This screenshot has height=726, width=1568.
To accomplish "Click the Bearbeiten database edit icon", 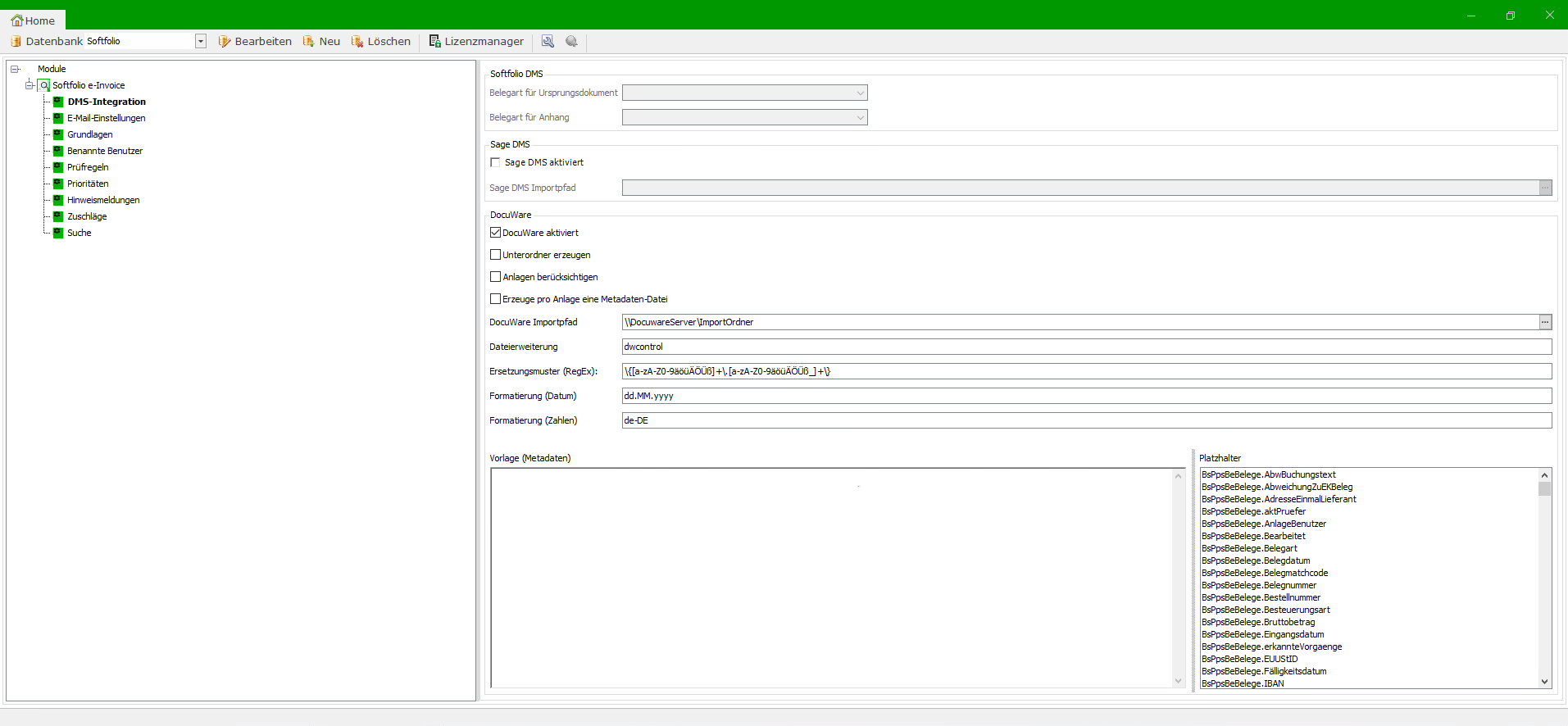I will click(x=225, y=42).
